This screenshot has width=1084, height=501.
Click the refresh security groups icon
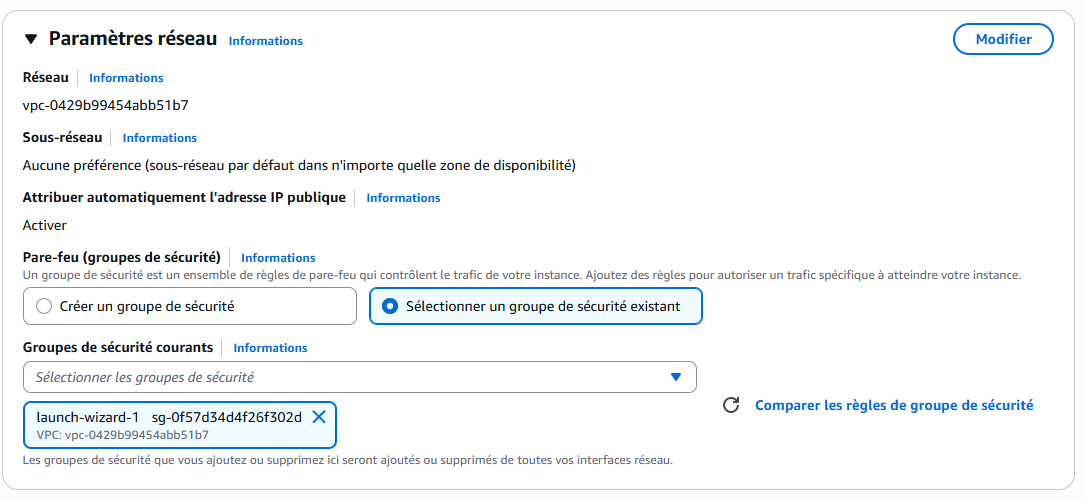731,405
